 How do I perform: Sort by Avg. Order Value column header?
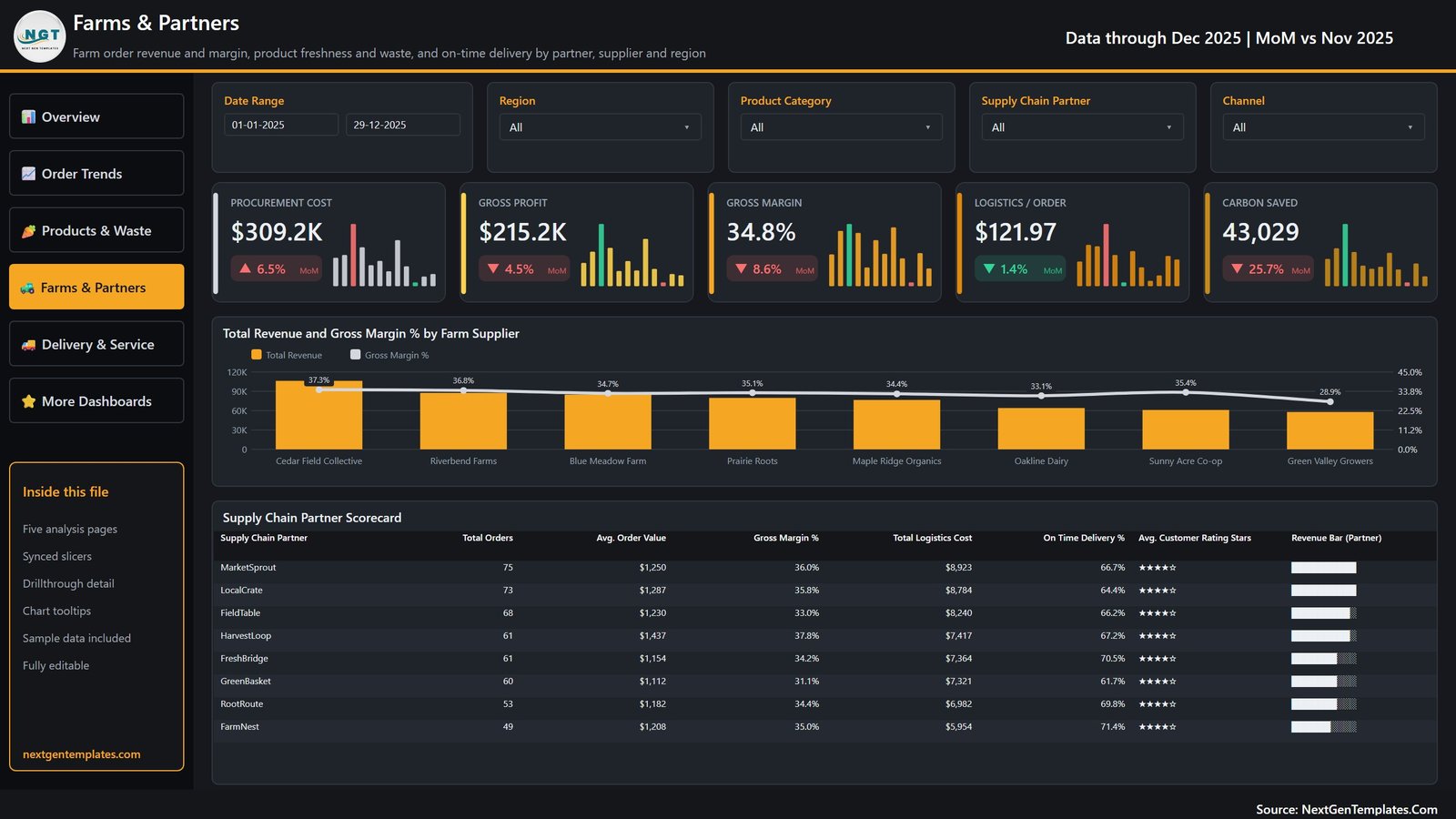click(632, 538)
